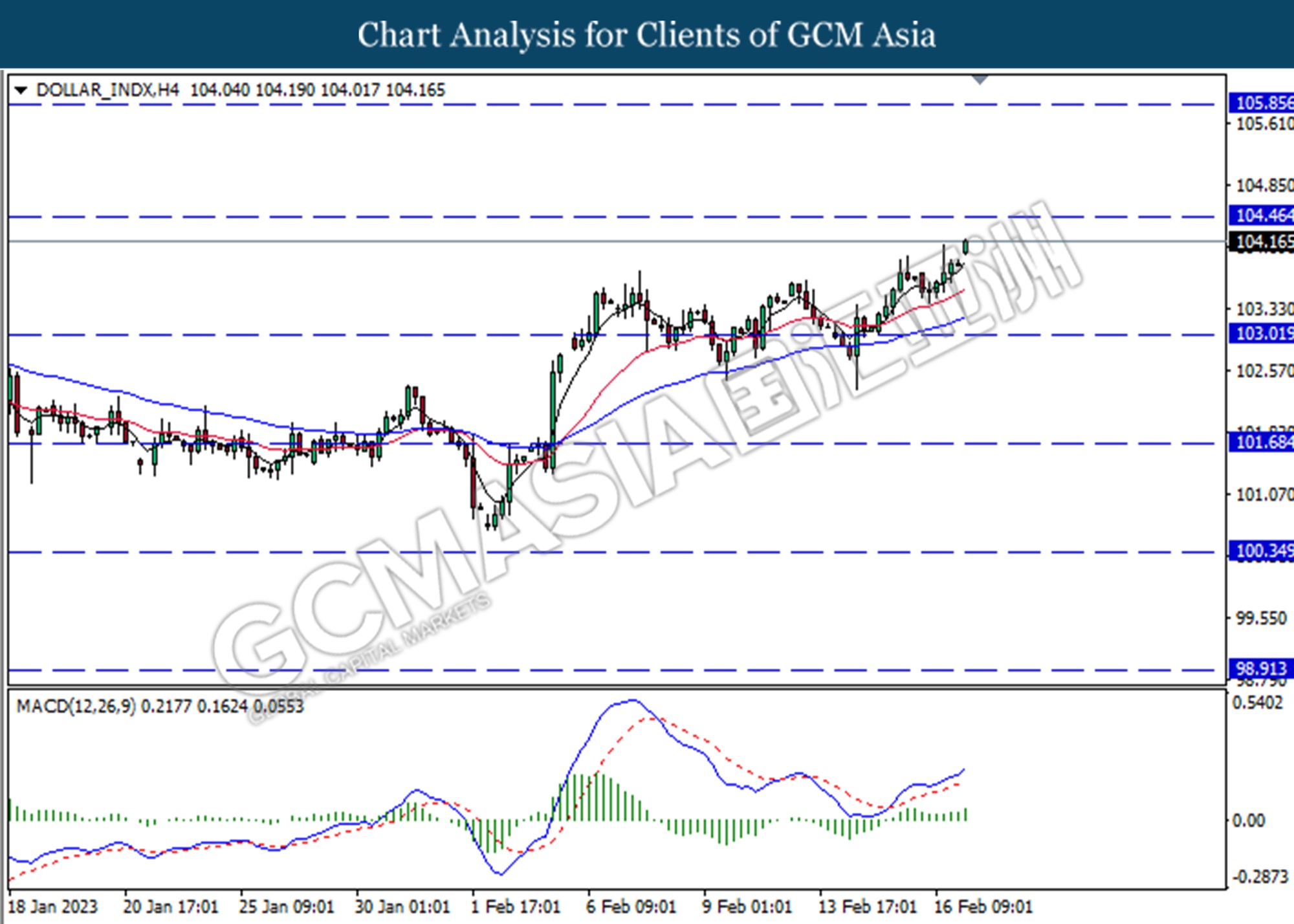Click the 102.570 price axis value
The height and width of the screenshot is (924, 1294).
(x=1264, y=371)
